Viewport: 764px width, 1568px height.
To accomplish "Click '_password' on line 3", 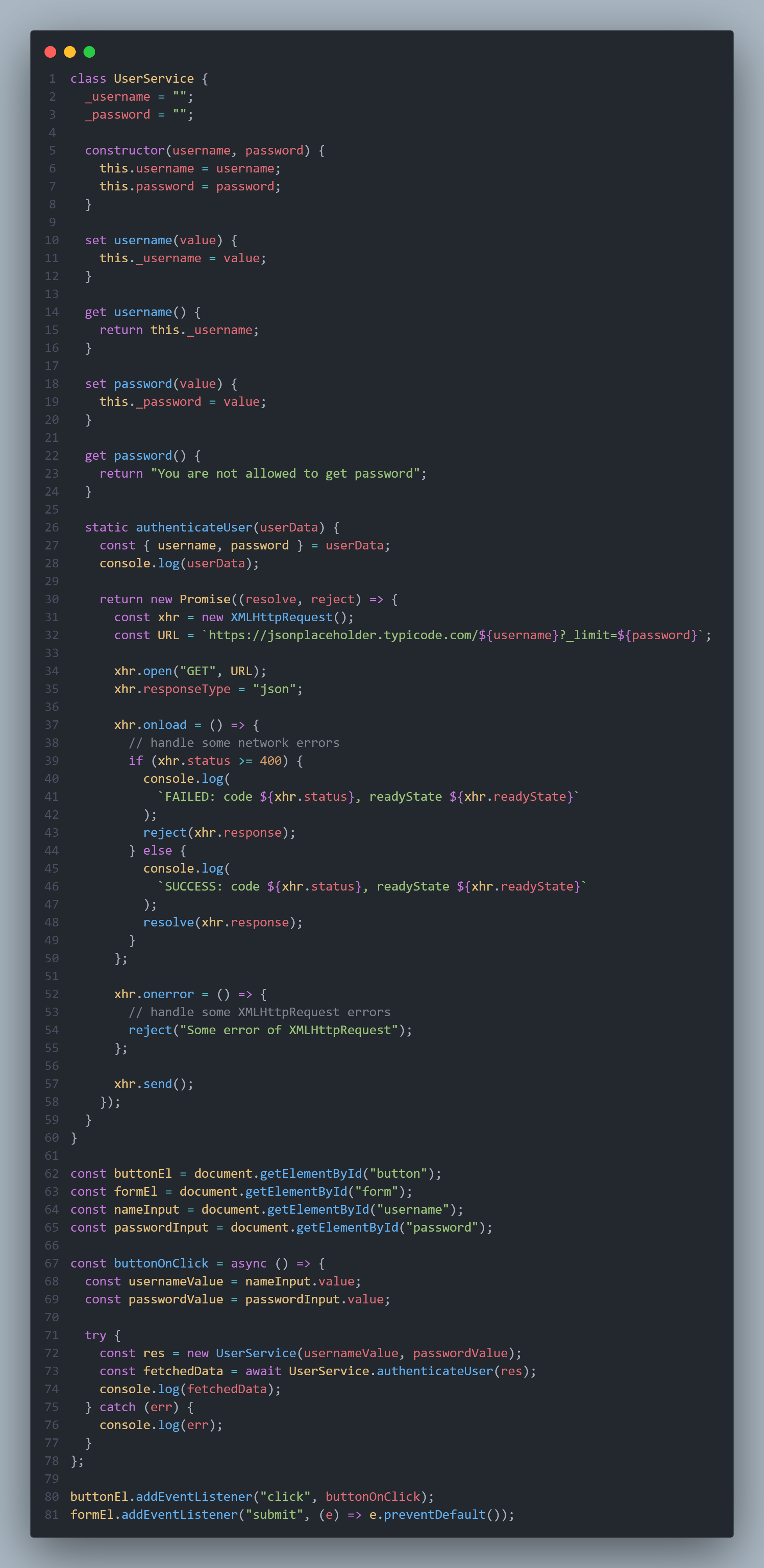I will (x=117, y=114).
